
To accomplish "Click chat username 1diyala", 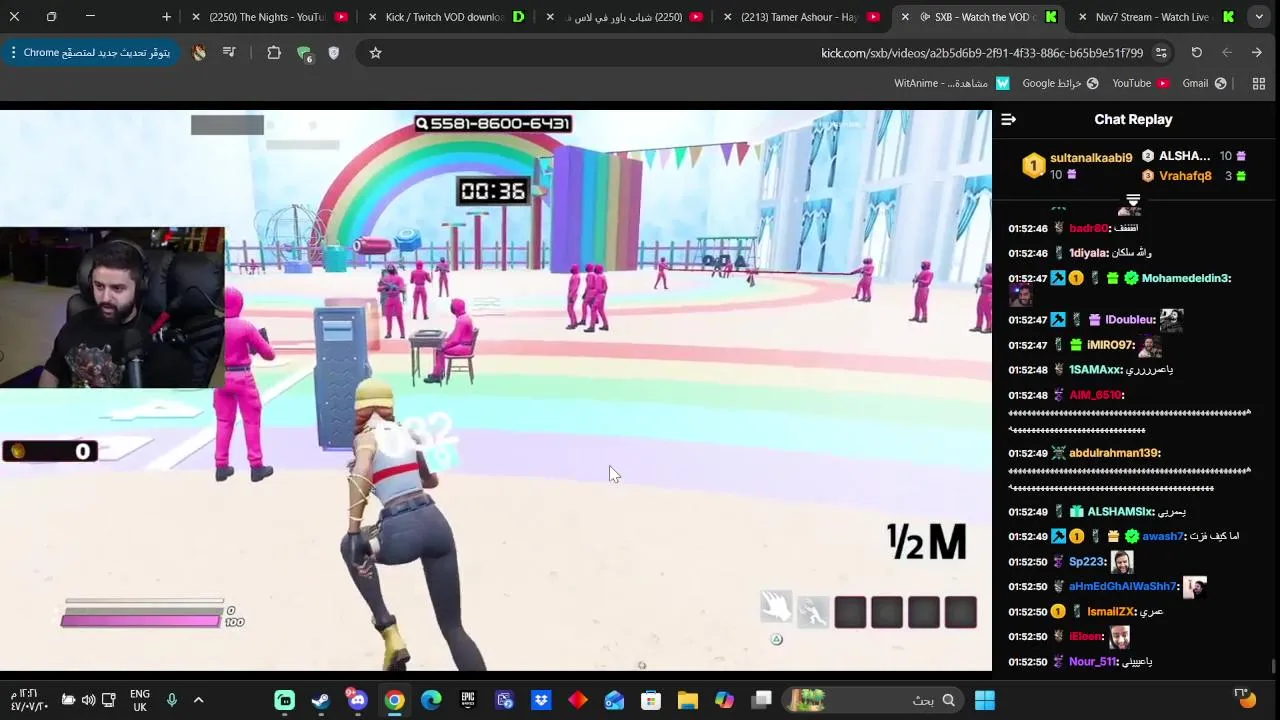I will (1089, 253).
